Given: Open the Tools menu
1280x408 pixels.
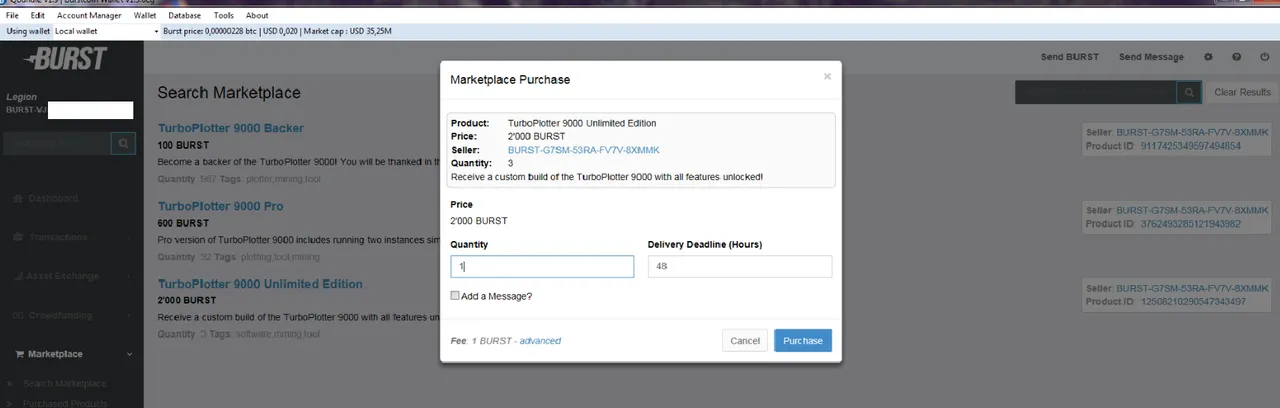Looking at the screenshot, I should coord(224,16).
